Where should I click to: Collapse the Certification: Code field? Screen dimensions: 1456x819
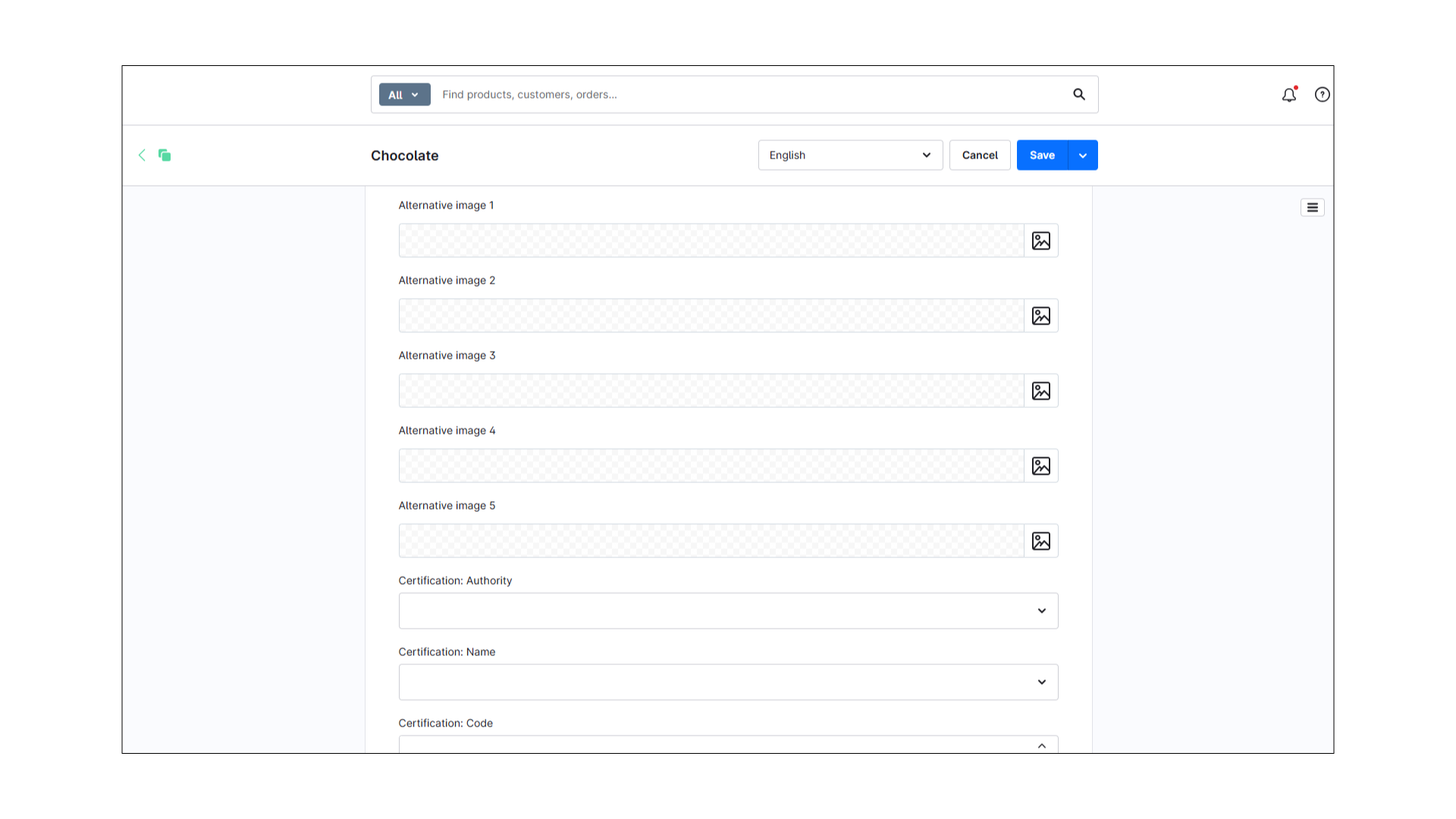[x=1041, y=745]
